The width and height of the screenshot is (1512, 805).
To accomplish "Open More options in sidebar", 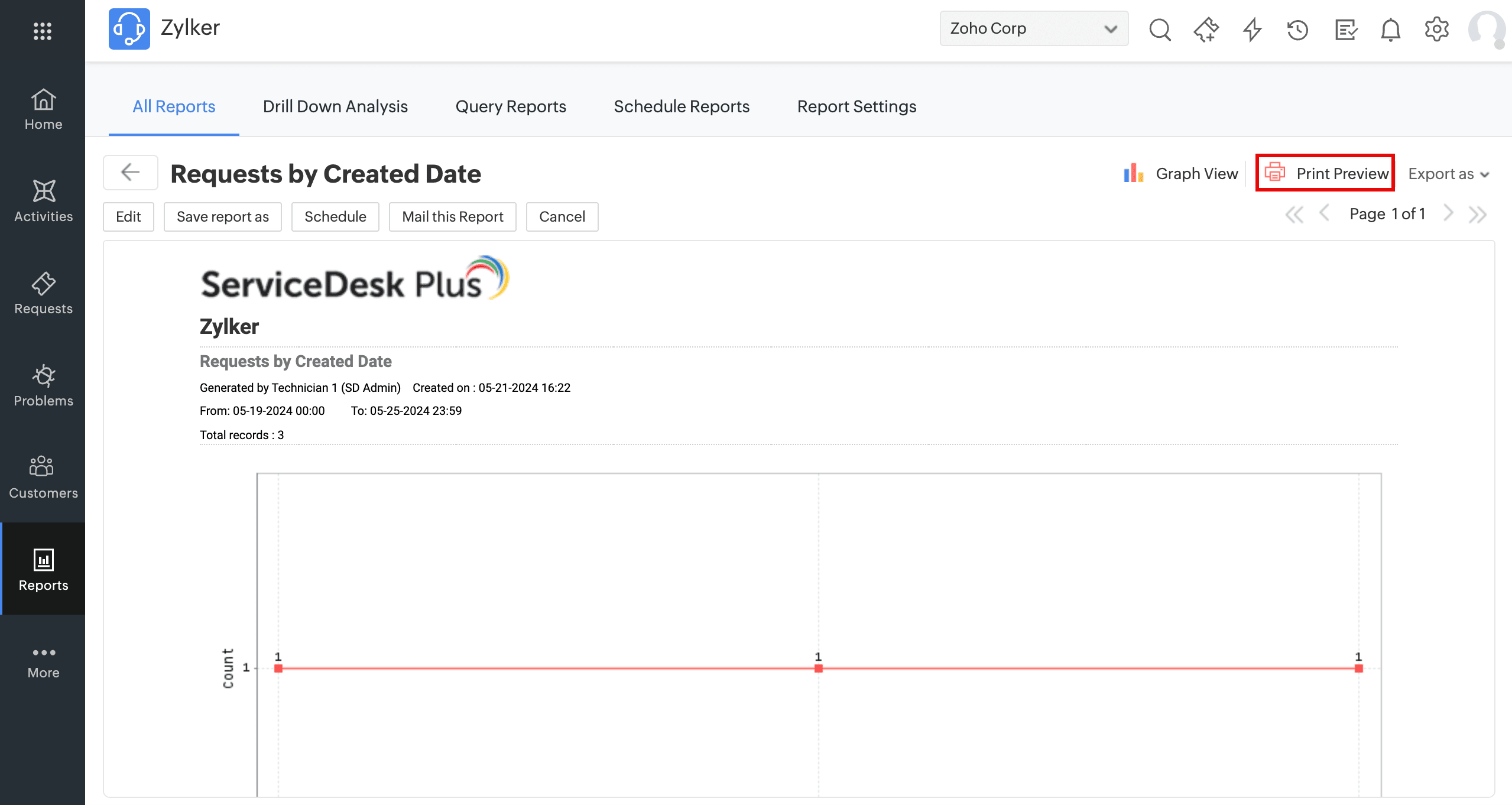I will pos(43,662).
